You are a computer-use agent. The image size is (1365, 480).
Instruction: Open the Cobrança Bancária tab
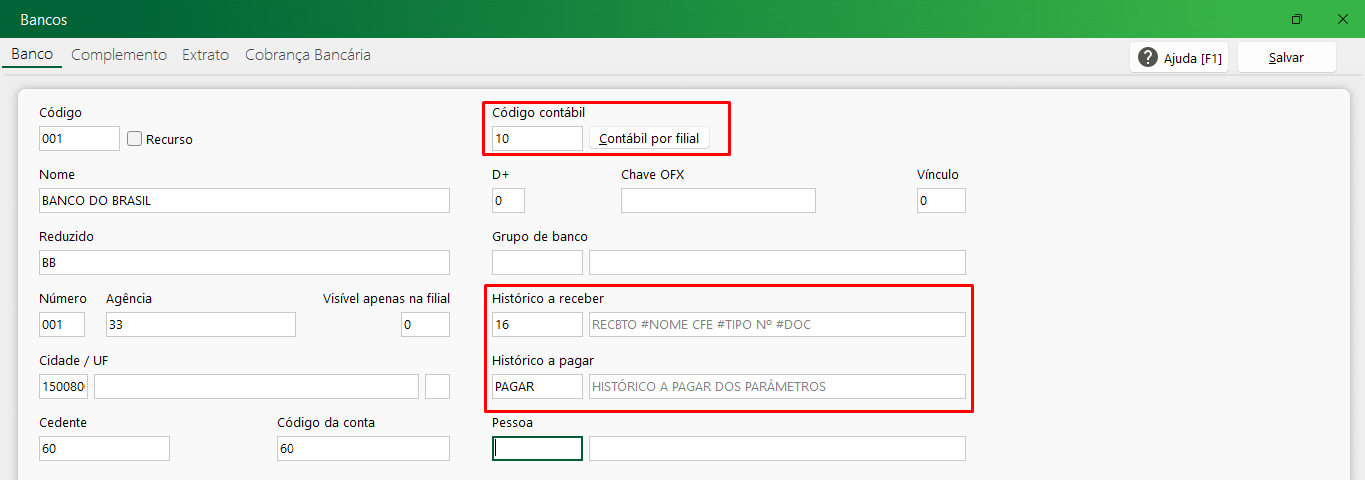[x=308, y=55]
